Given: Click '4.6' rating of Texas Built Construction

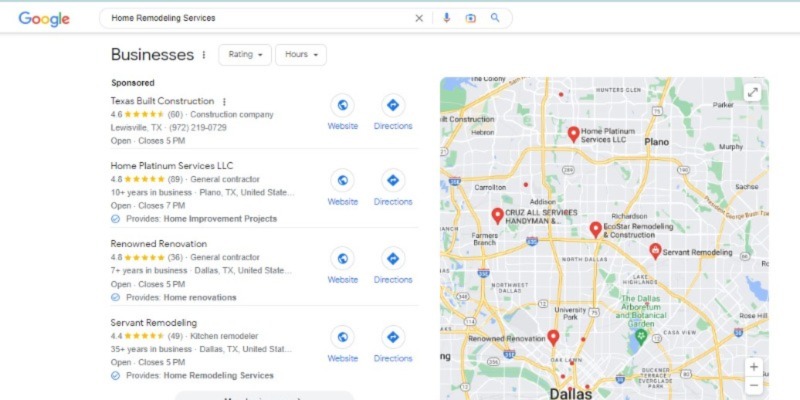Looking at the screenshot, I should [x=116, y=115].
